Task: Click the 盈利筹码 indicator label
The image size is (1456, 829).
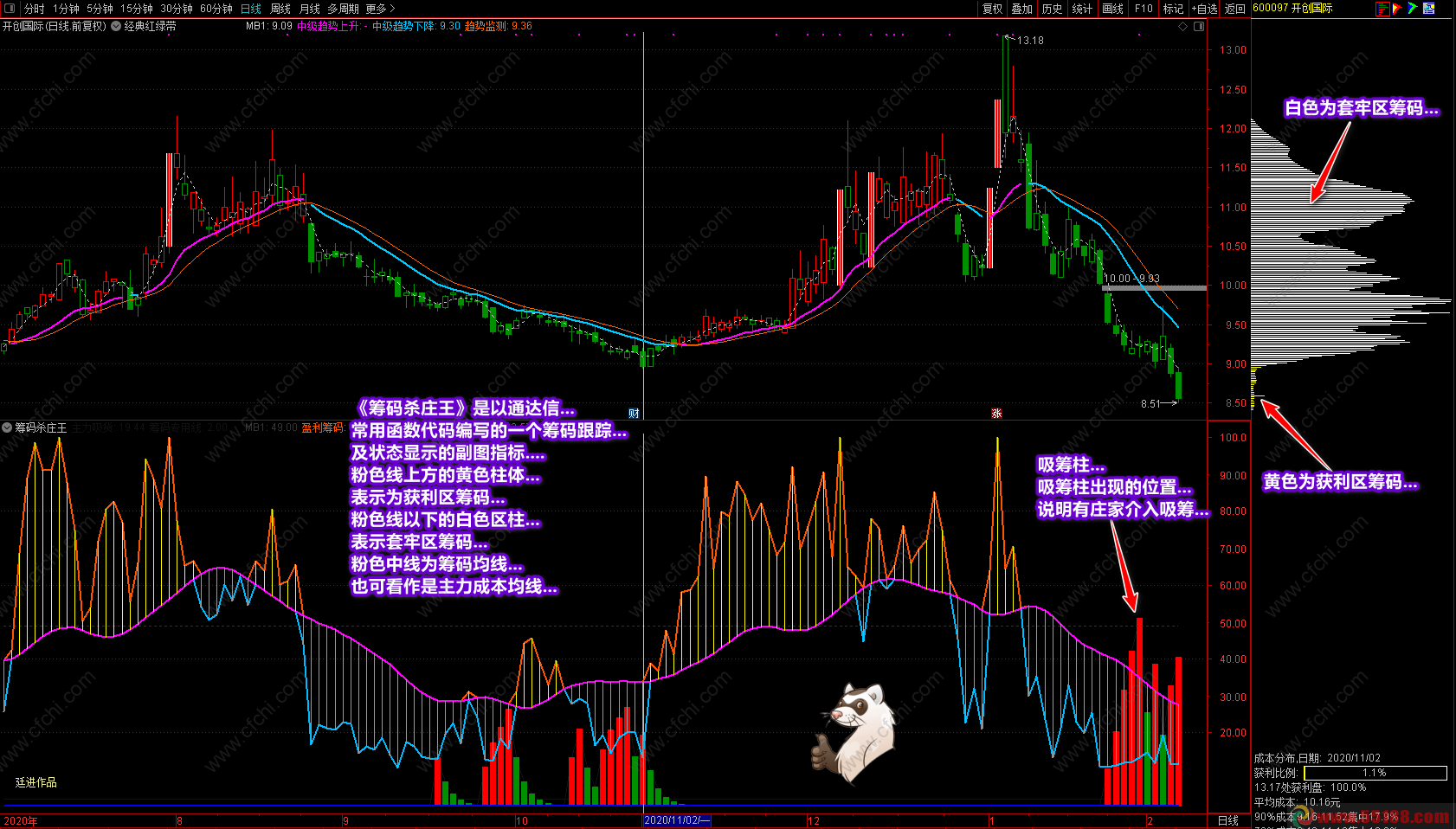Action: click(322, 427)
